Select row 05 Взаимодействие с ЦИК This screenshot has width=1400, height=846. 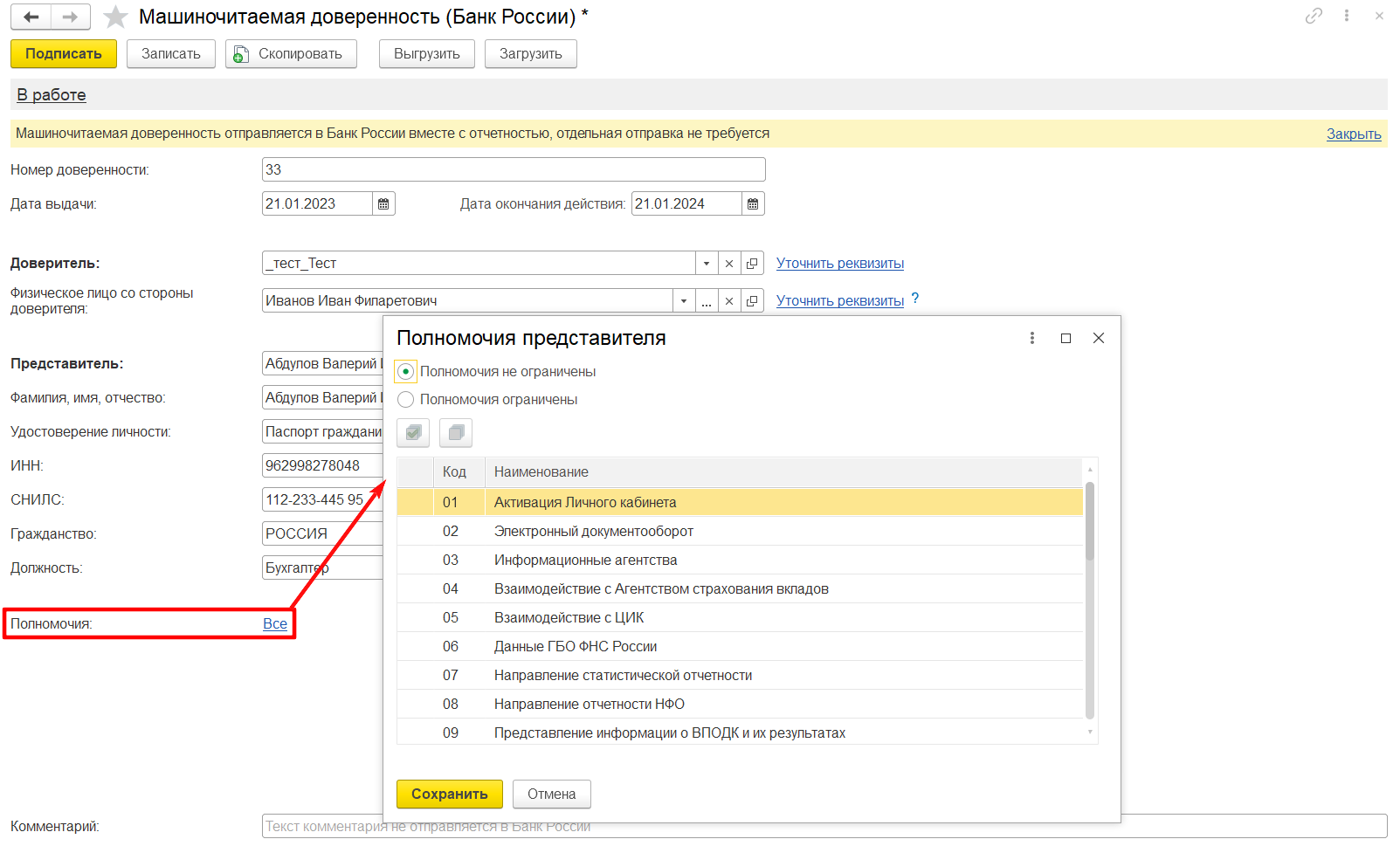[x=569, y=617]
